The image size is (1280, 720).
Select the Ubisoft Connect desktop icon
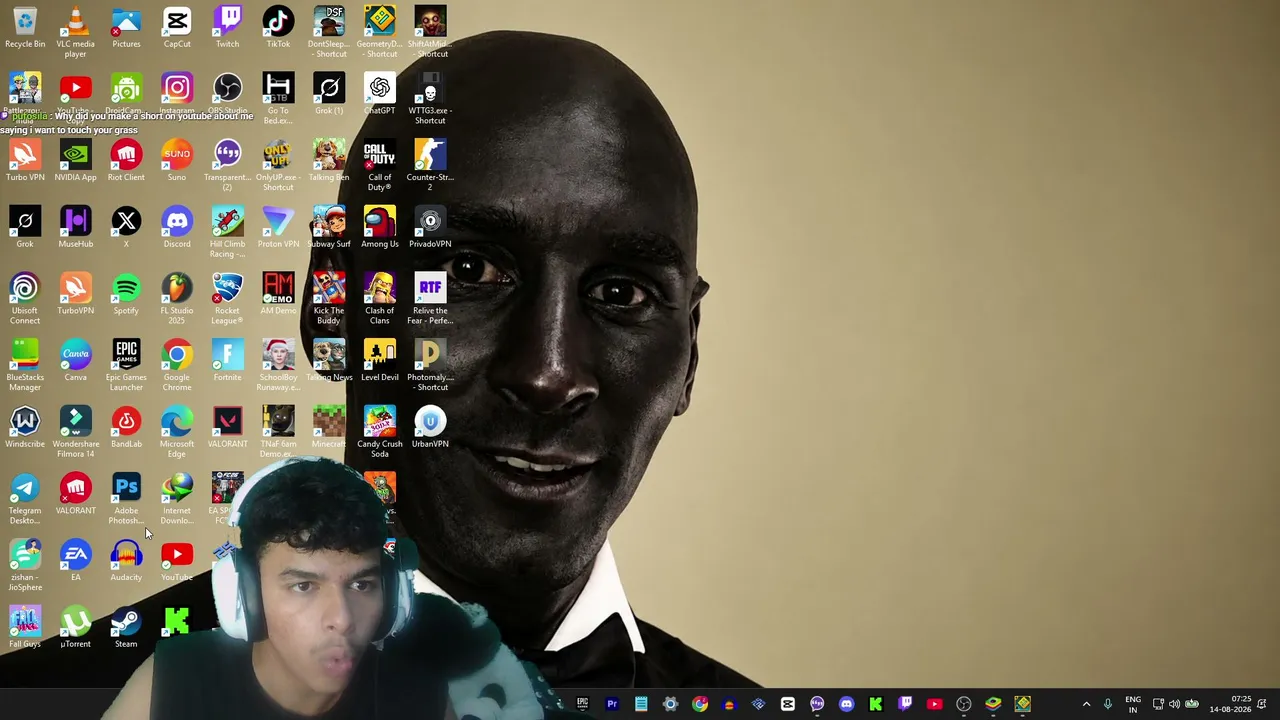click(25, 298)
